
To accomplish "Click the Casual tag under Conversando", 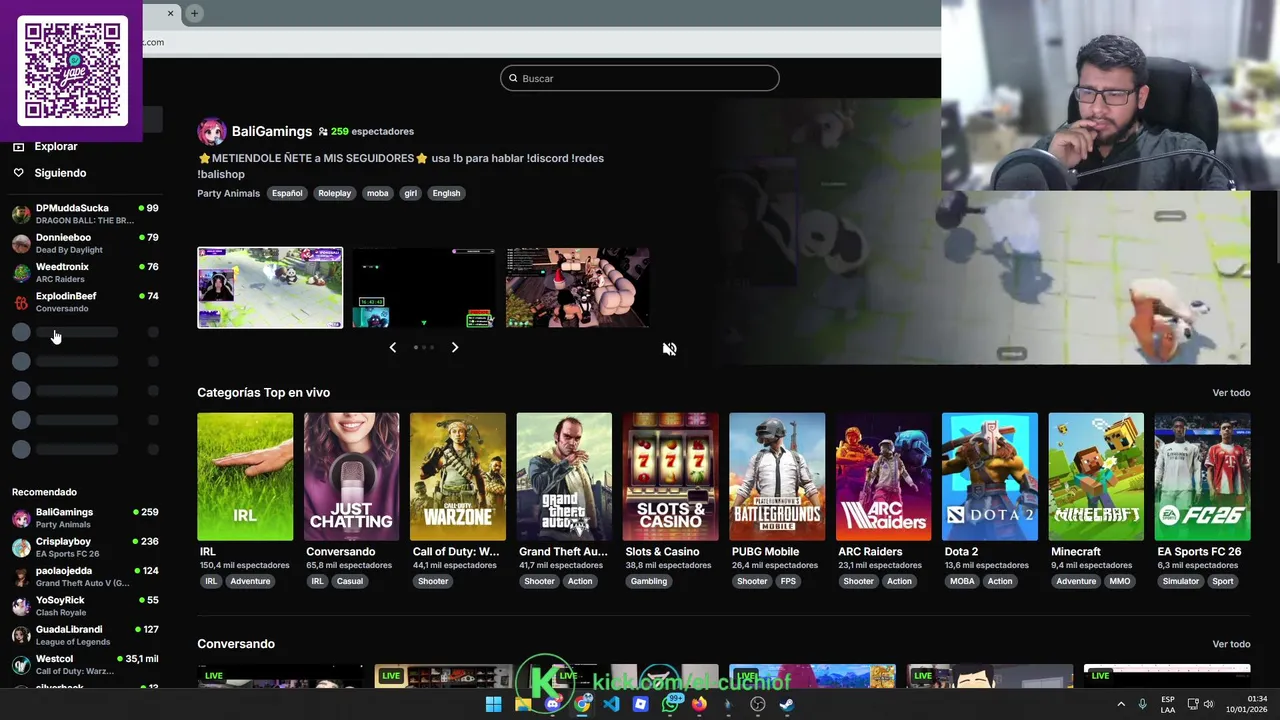I will click(x=350, y=581).
